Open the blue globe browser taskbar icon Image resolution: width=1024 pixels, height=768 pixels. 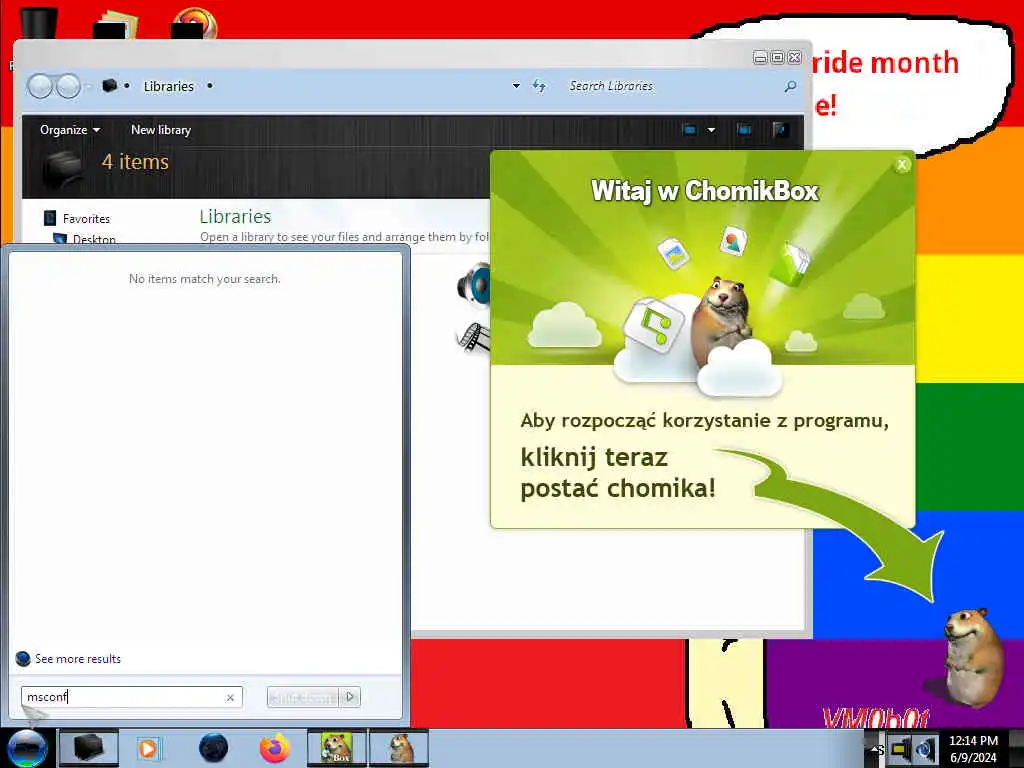(214, 748)
